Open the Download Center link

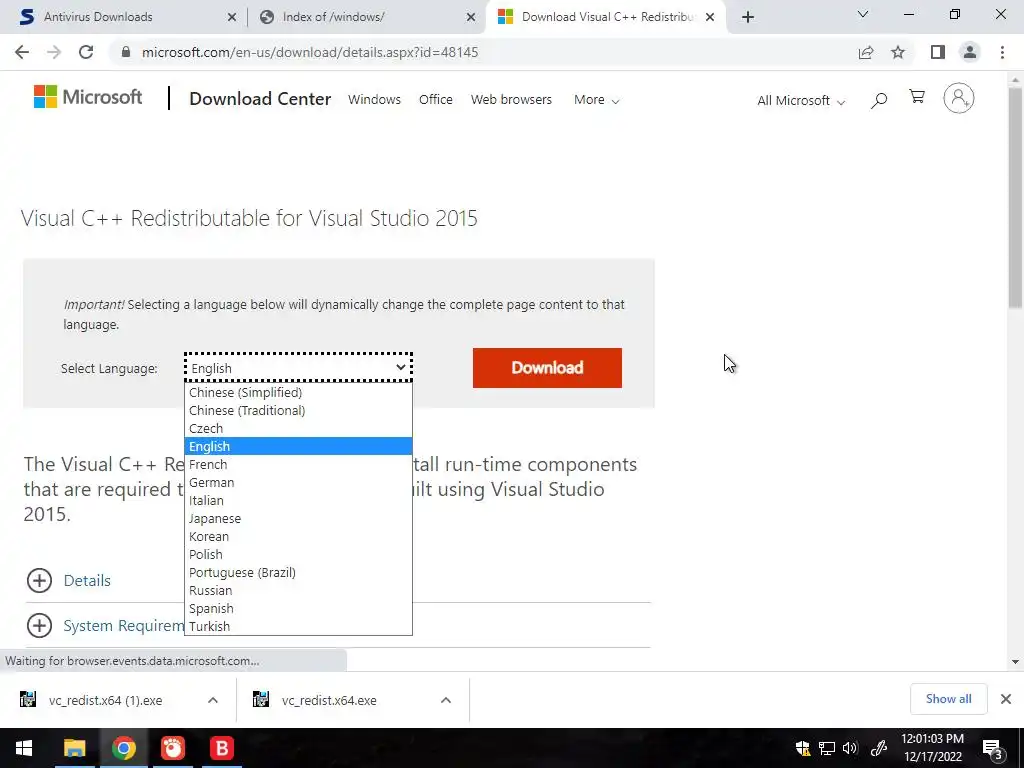tap(260, 99)
